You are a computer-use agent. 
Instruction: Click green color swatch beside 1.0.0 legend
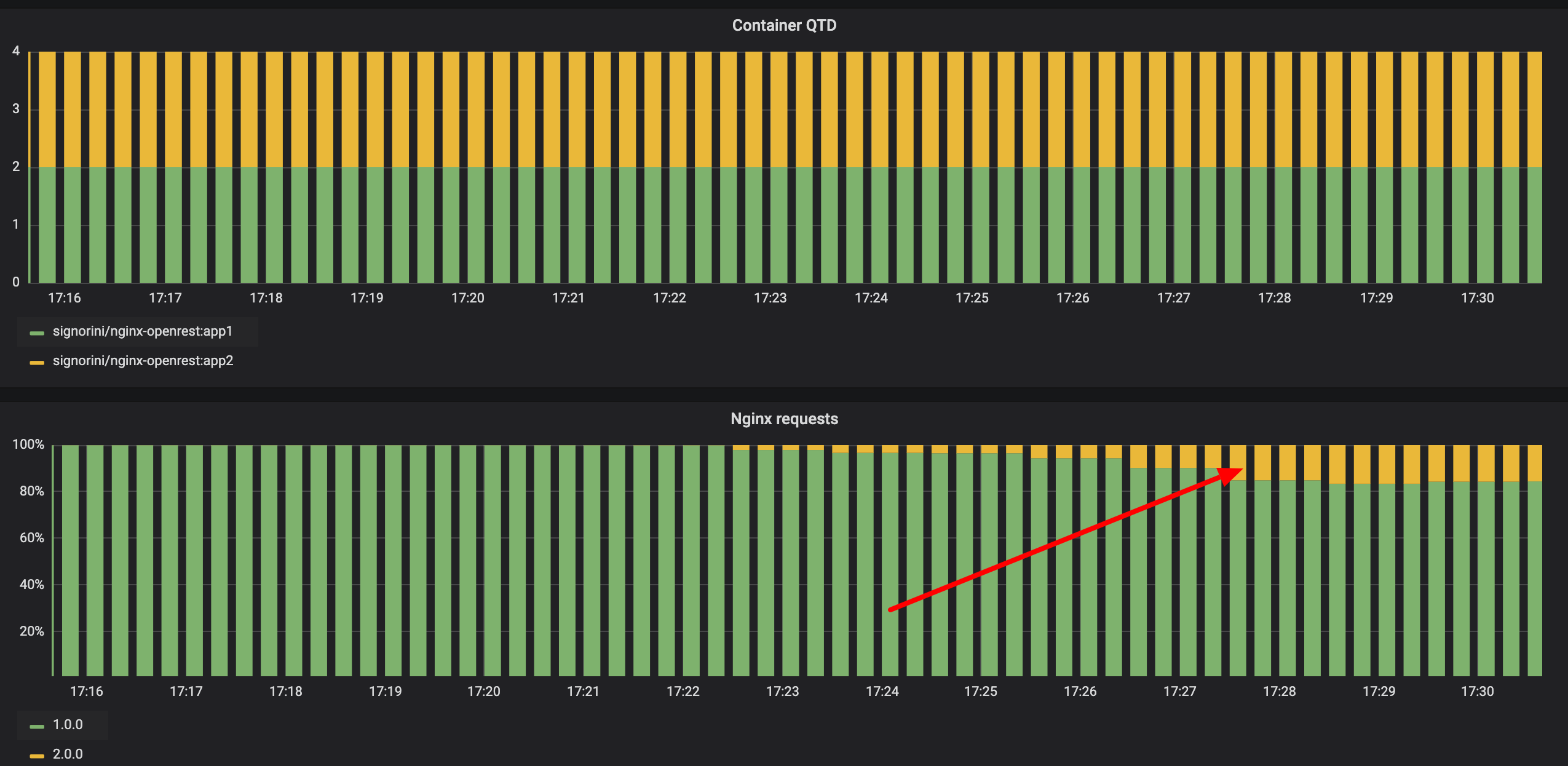click(x=37, y=727)
